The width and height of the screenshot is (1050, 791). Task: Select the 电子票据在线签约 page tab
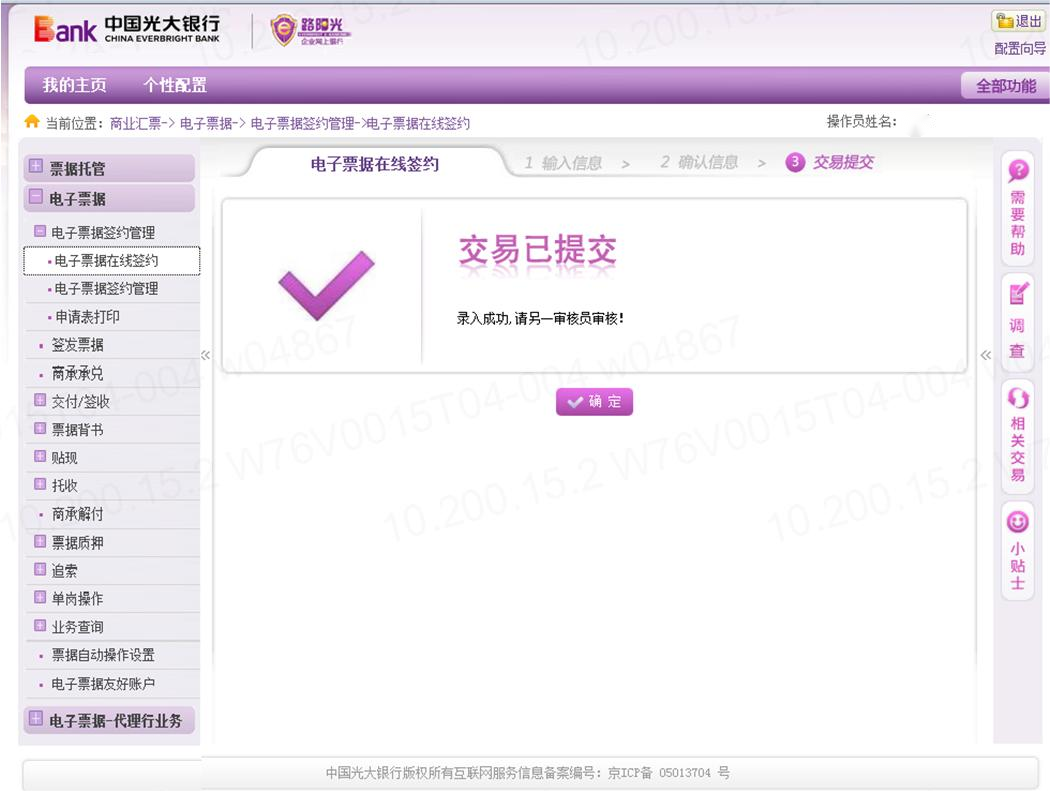[375, 163]
